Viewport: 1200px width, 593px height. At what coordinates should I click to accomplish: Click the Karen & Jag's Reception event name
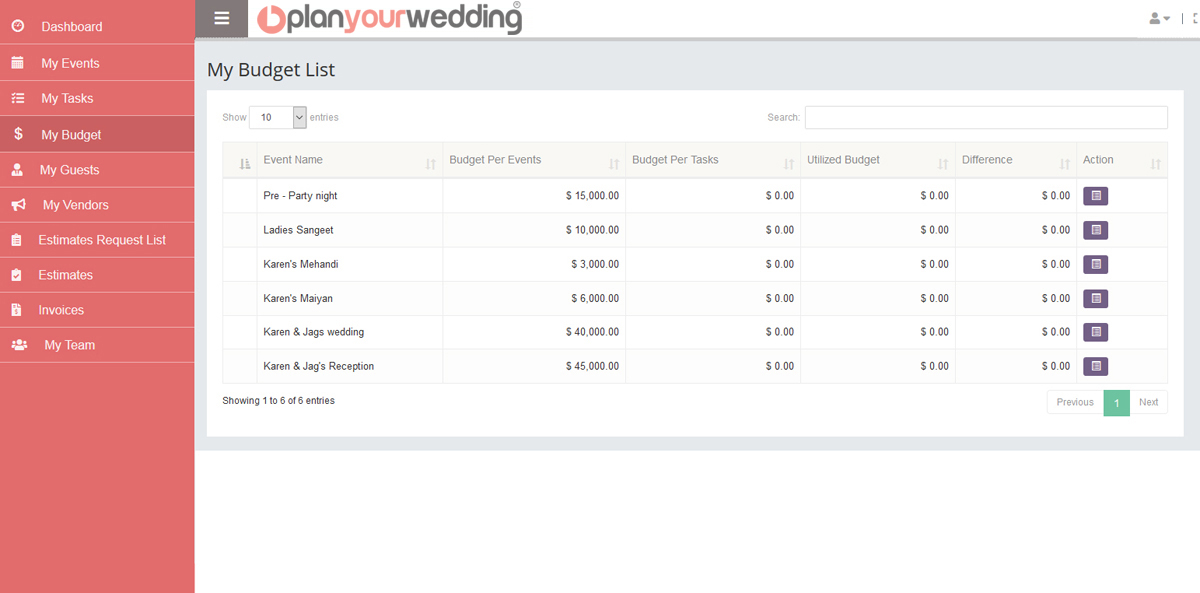coord(318,366)
